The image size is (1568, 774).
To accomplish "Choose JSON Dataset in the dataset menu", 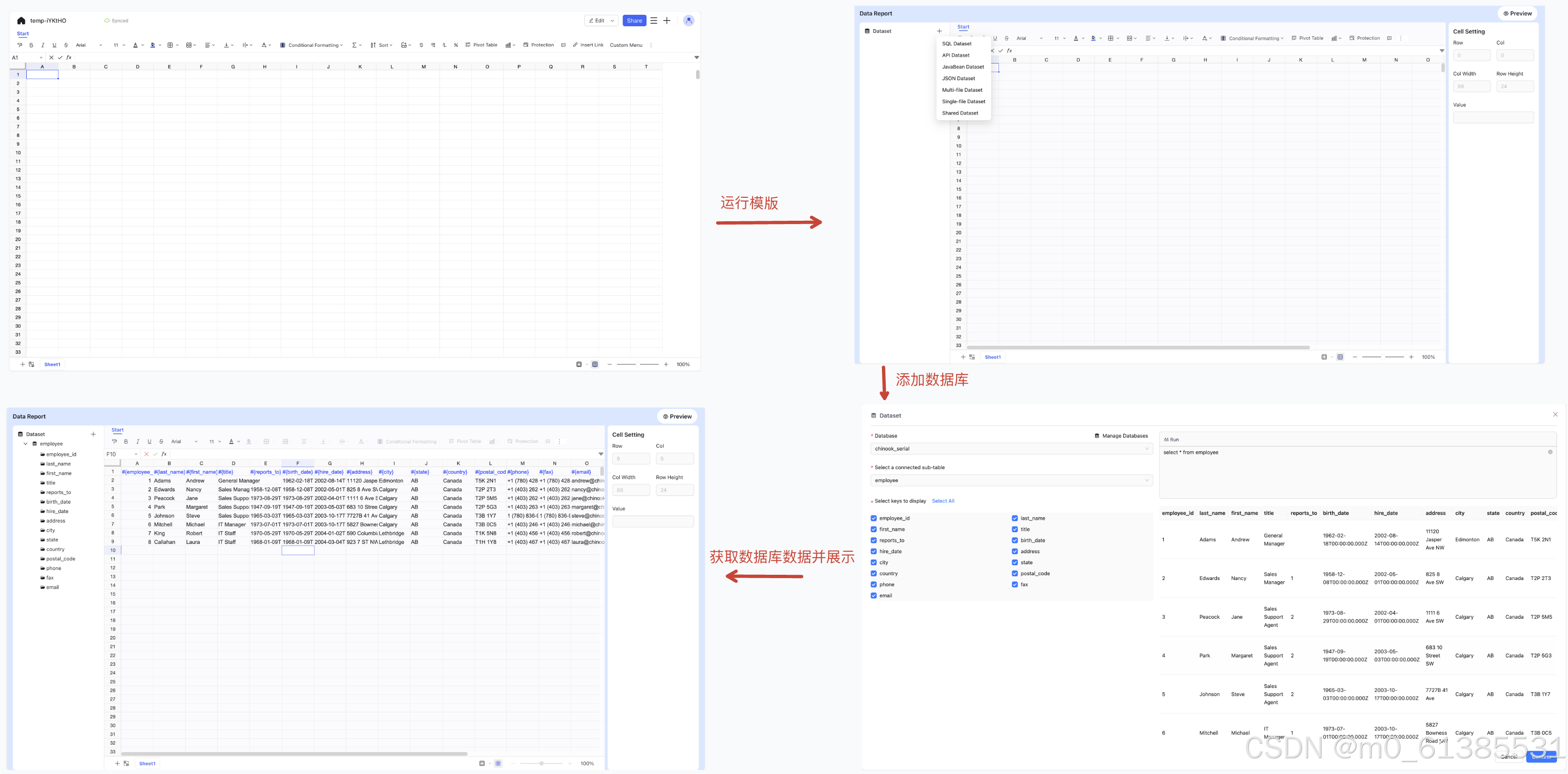I will point(958,78).
